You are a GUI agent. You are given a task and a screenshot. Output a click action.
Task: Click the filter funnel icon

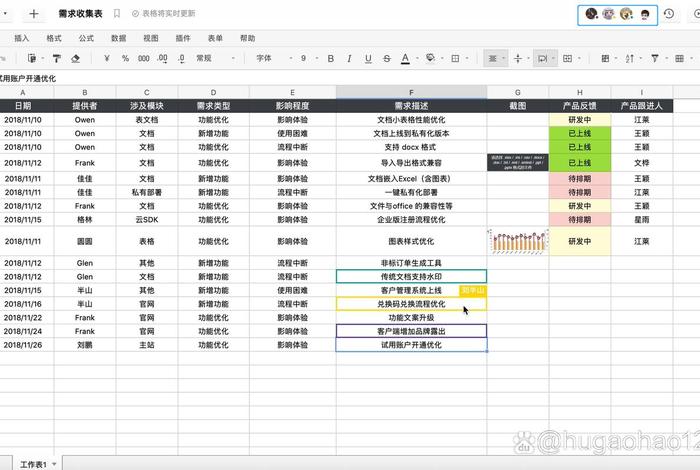click(654, 58)
